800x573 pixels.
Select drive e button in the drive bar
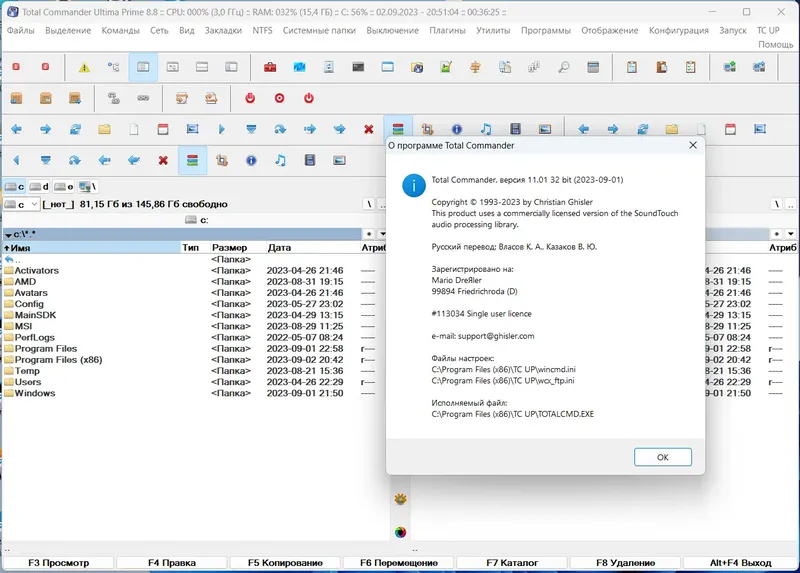pos(63,187)
